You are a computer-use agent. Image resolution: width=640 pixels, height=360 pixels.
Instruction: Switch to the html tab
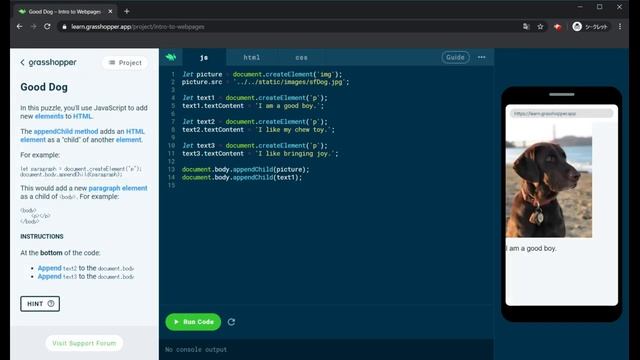[251, 58]
